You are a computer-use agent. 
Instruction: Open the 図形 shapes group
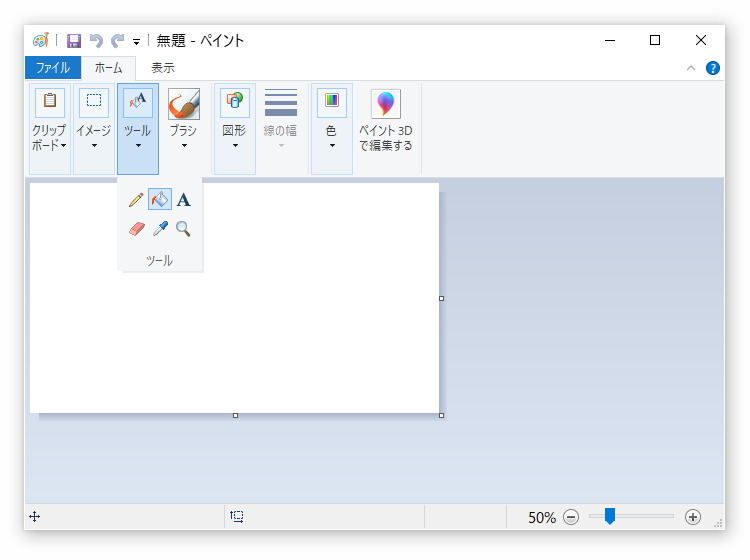(234, 129)
